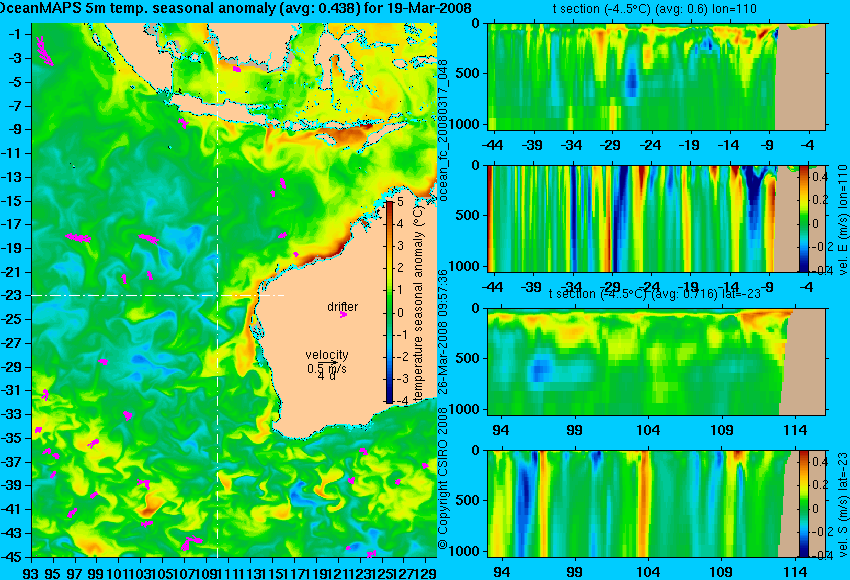This screenshot has height=580, width=850.
Task: Click the '-23' tick on the map latitude axis
Action: click(x=11, y=295)
